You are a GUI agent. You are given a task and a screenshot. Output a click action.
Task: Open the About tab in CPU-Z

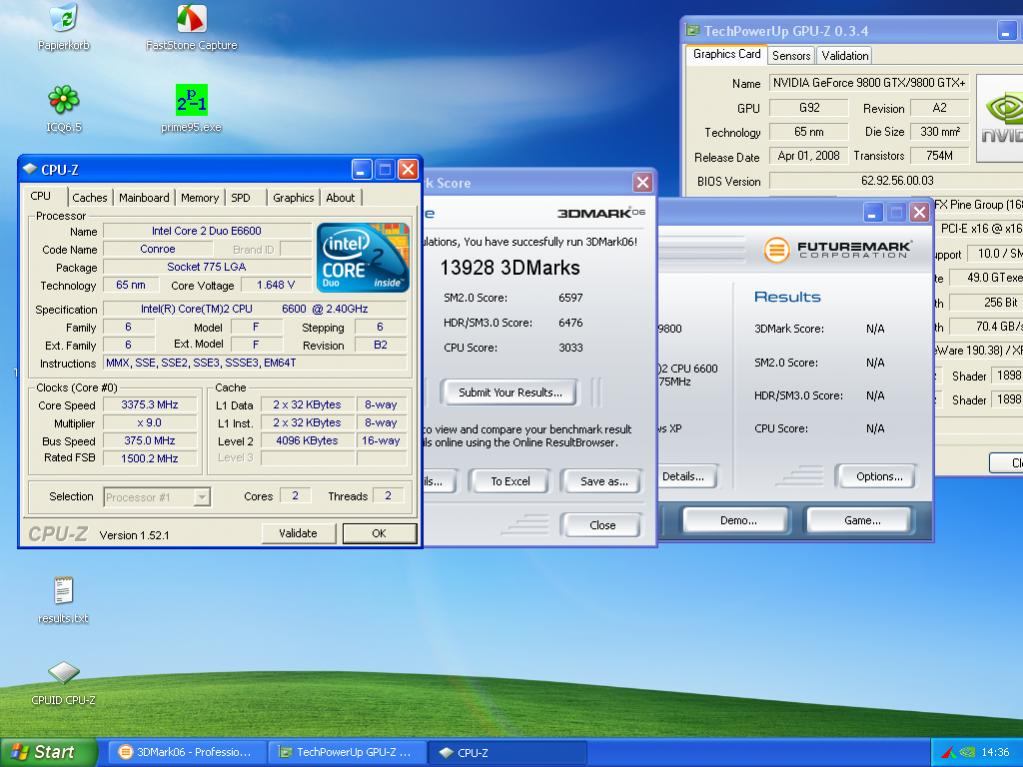[340, 198]
